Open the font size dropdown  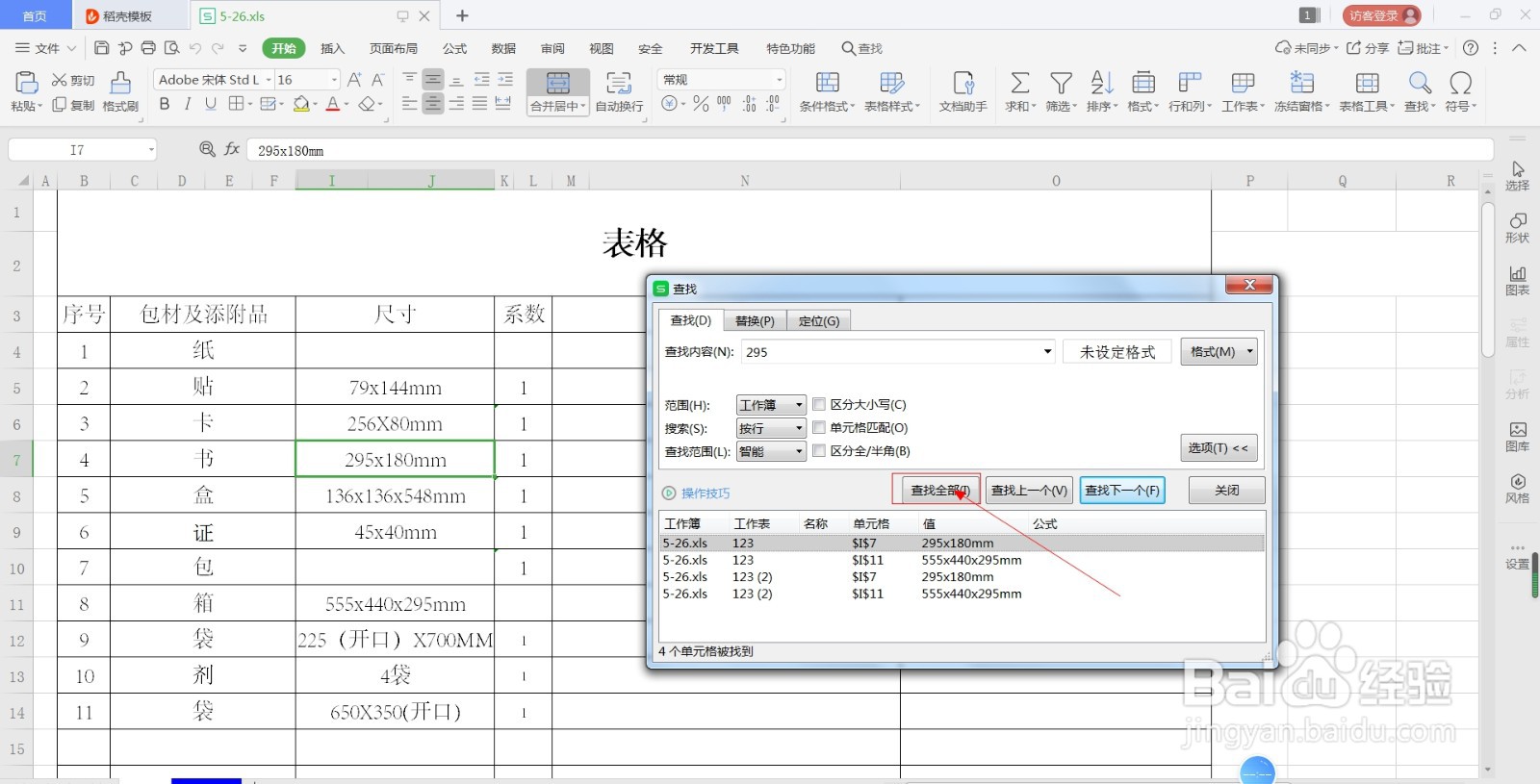(x=334, y=80)
